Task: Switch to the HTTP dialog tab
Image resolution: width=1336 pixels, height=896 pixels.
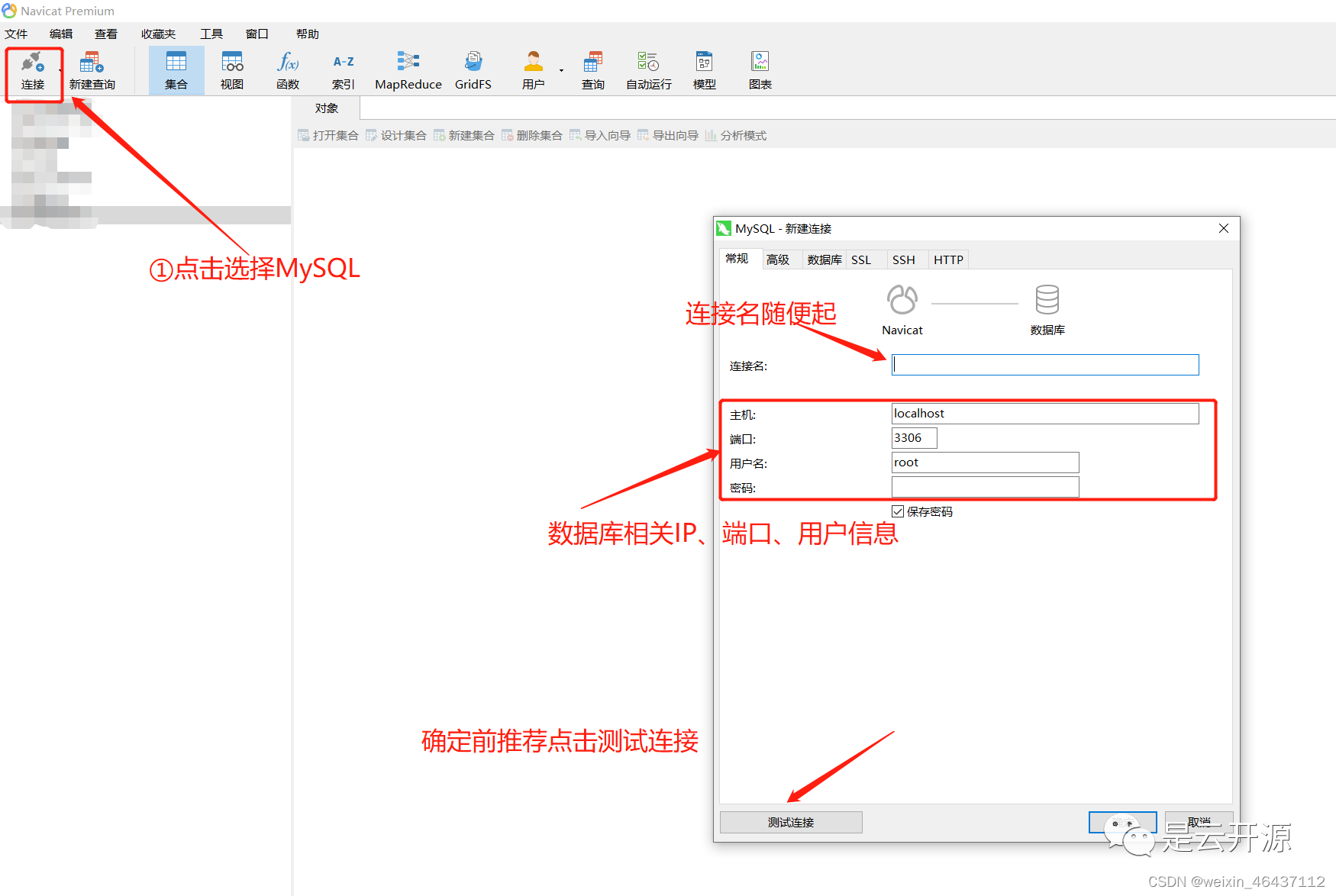Action: 949,259
